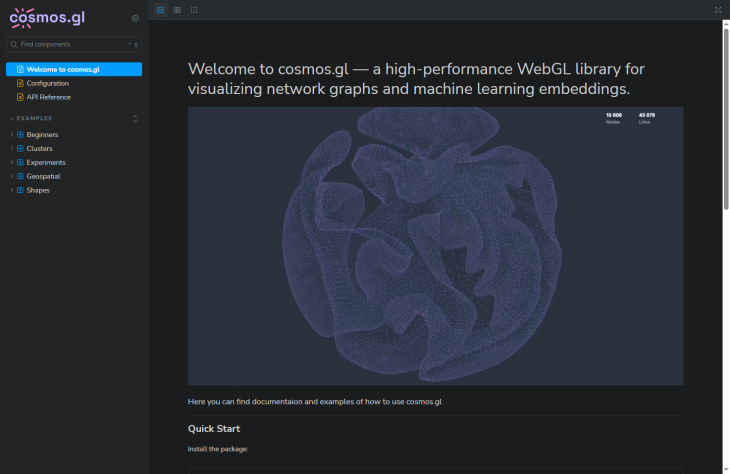
Task: Open the Storybook settings gear menu
Action: pos(135,19)
